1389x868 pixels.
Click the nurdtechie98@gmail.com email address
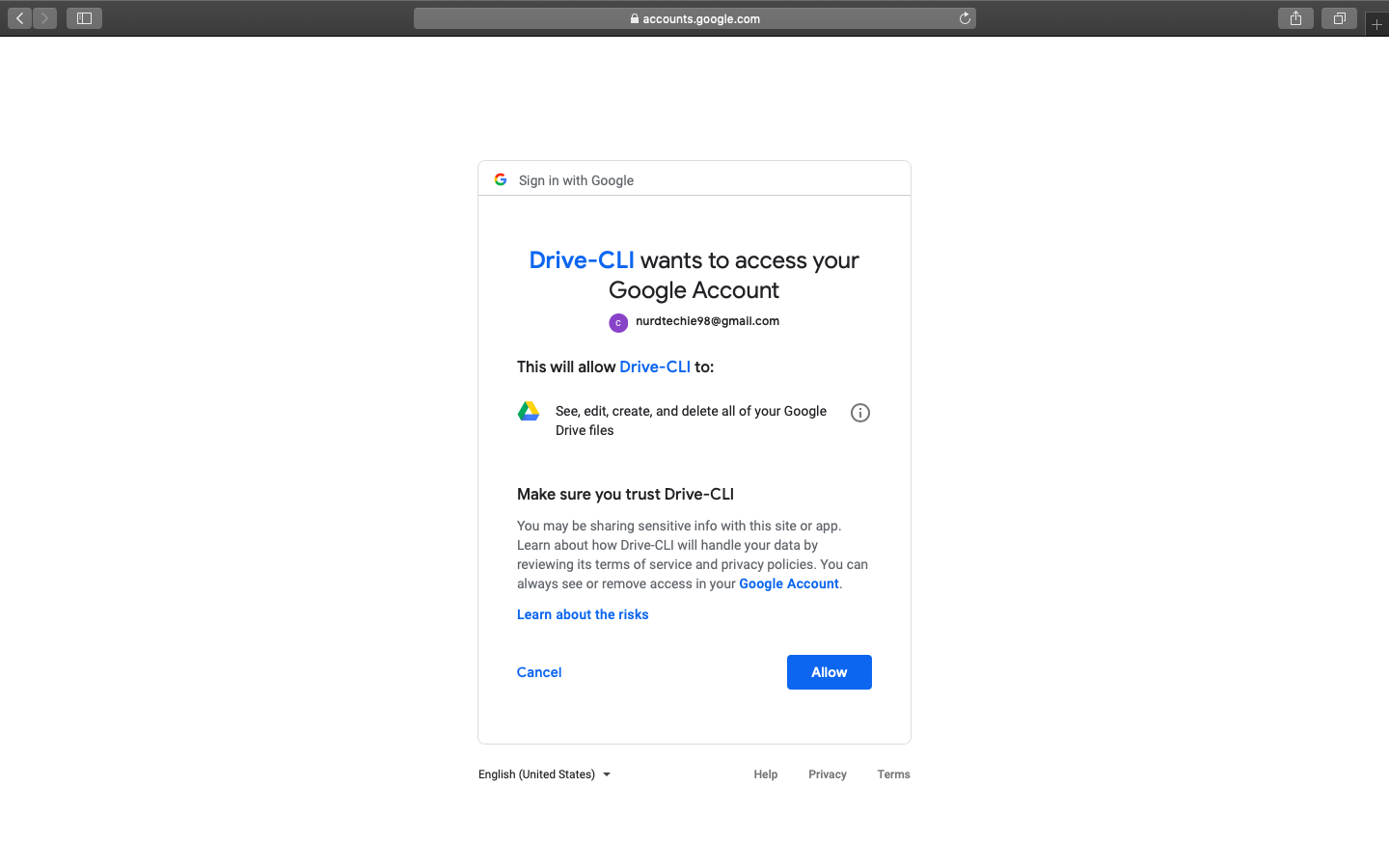pyautogui.click(x=707, y=321)
